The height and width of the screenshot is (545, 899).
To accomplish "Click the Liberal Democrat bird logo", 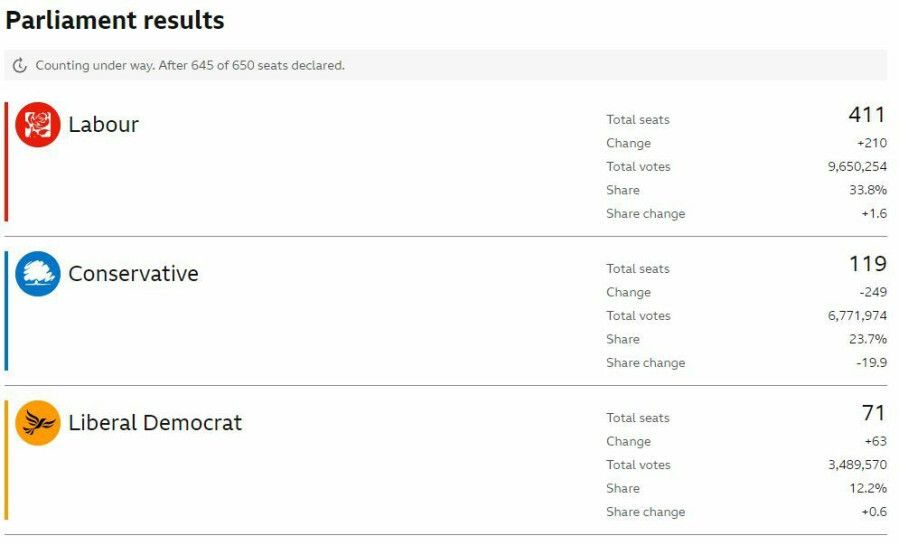I will tap(38, 423).
